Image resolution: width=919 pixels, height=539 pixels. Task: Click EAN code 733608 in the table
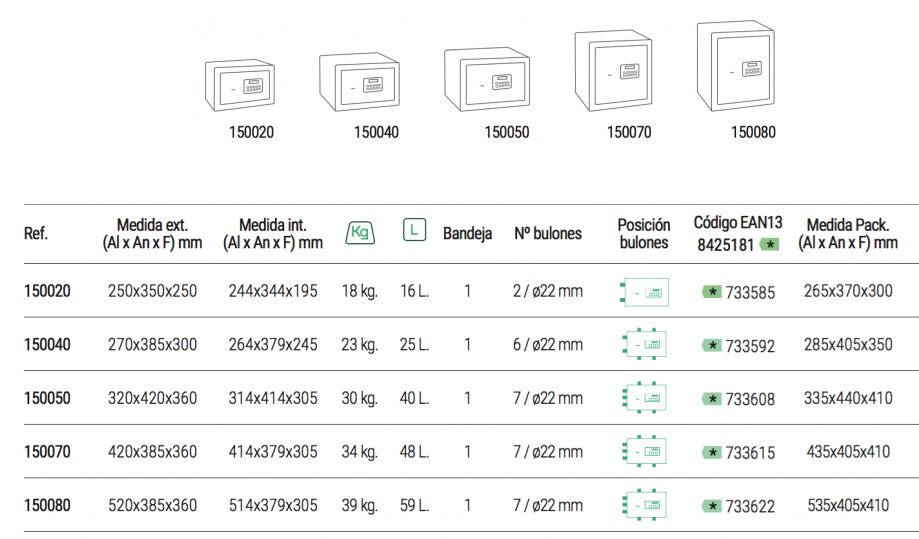(750, 399)
